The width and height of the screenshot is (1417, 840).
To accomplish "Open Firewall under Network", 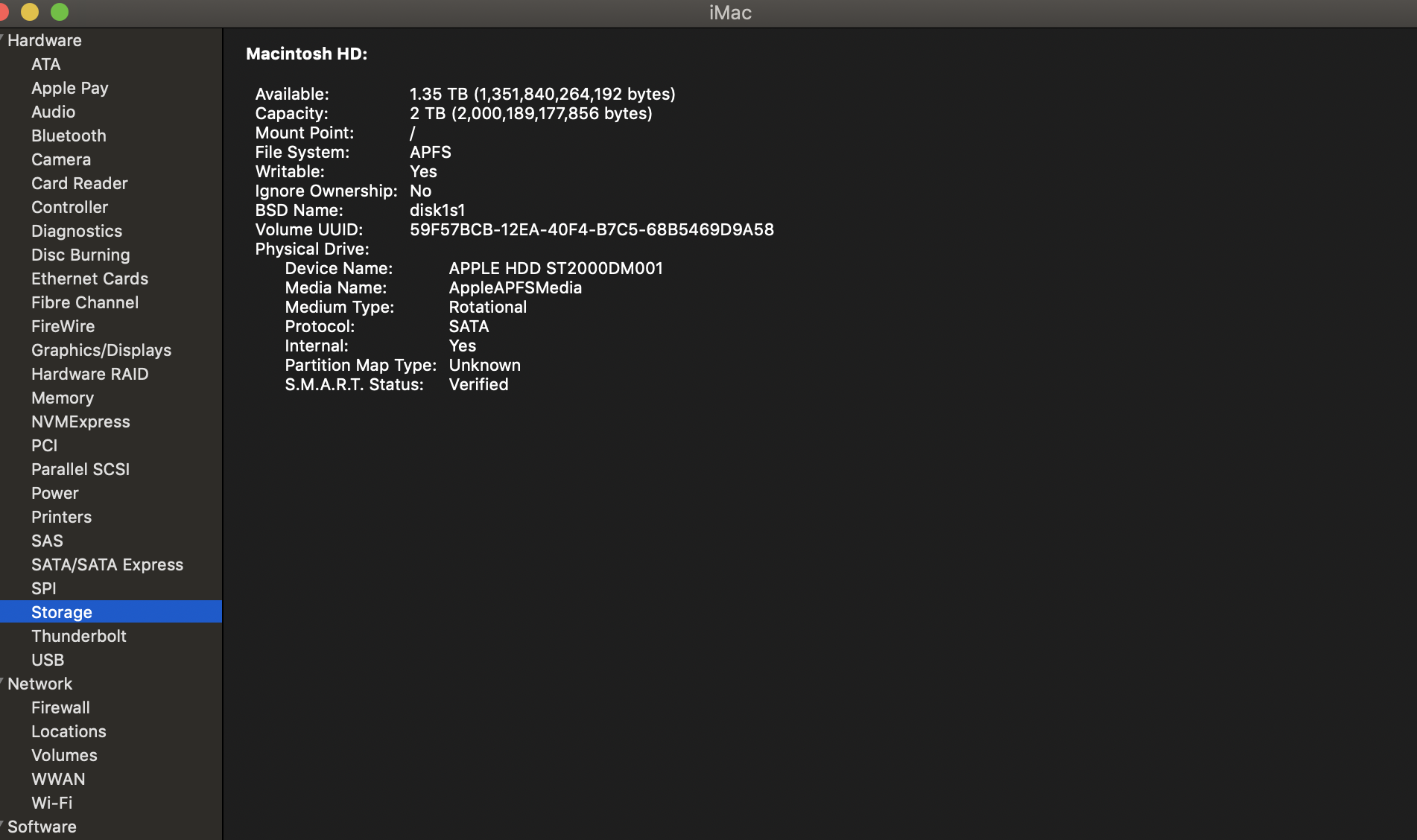I will tap(60, 707).
